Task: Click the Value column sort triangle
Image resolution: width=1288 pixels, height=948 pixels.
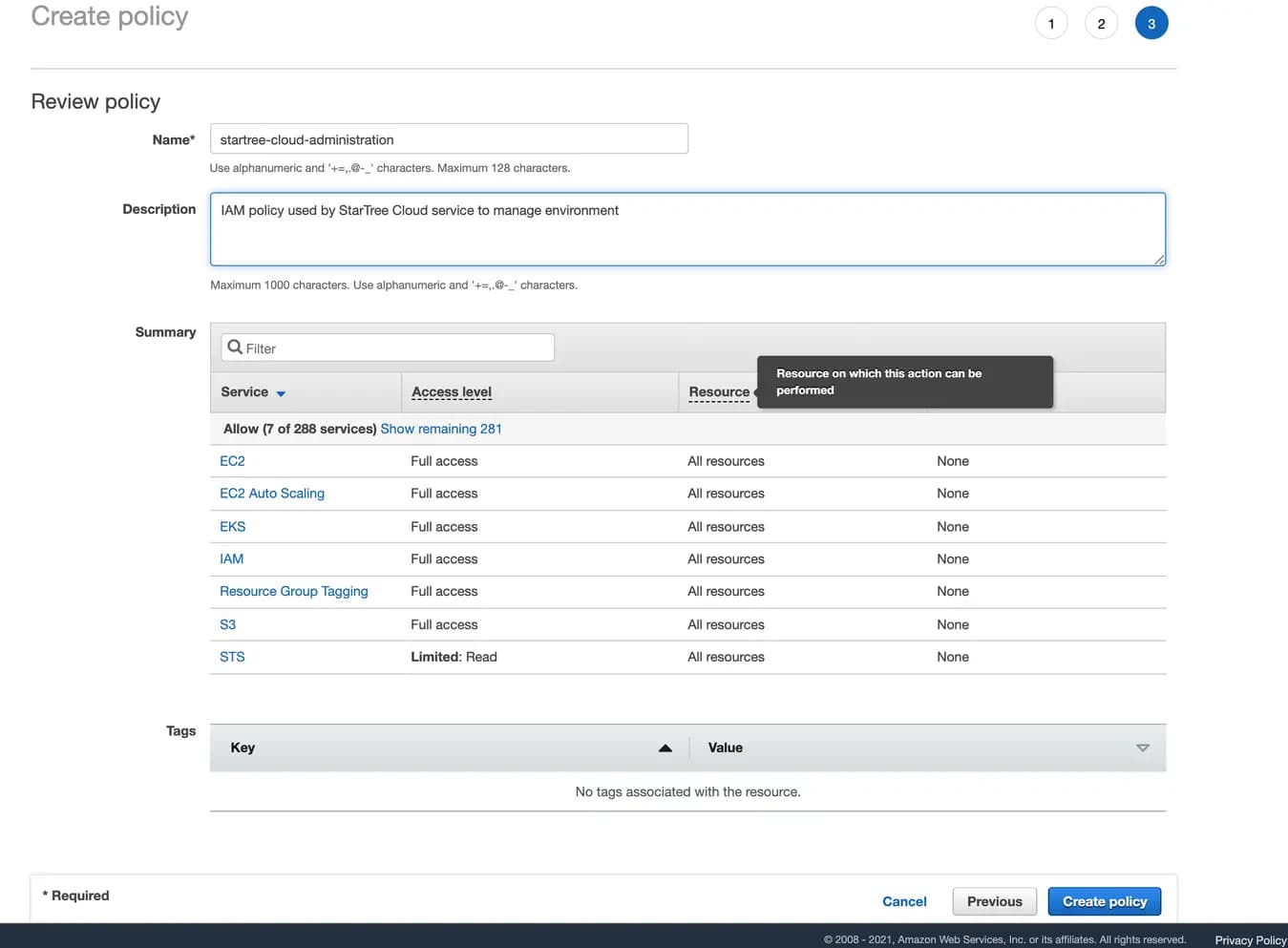Action: [1143, 748]
